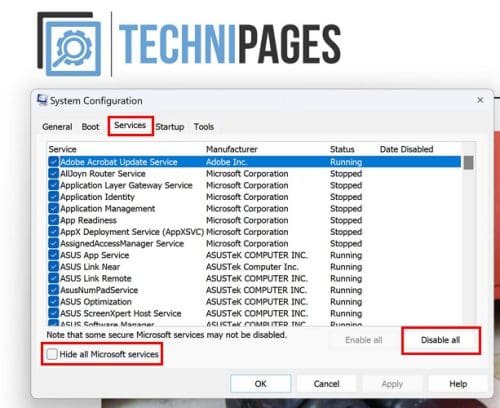The width and height of the screenshot is (500, 408).
Task: Select 'AppX Deployment Service (AppXSVC)' name
Action: coord(132,232)
